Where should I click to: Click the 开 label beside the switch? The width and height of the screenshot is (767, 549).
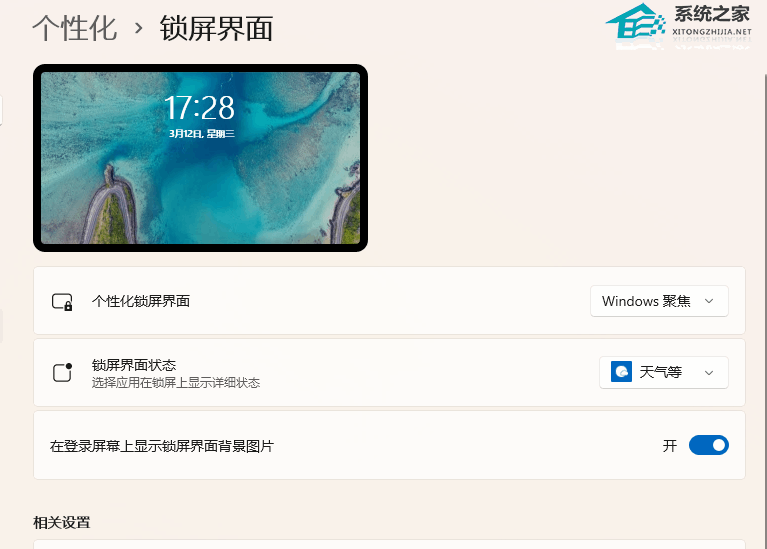tap(670, 446)
